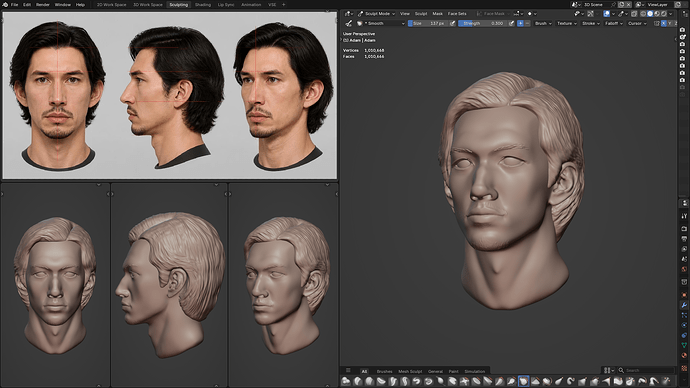Toggle viewport gizmos
The image size is (690, 388).
(590, 14)
